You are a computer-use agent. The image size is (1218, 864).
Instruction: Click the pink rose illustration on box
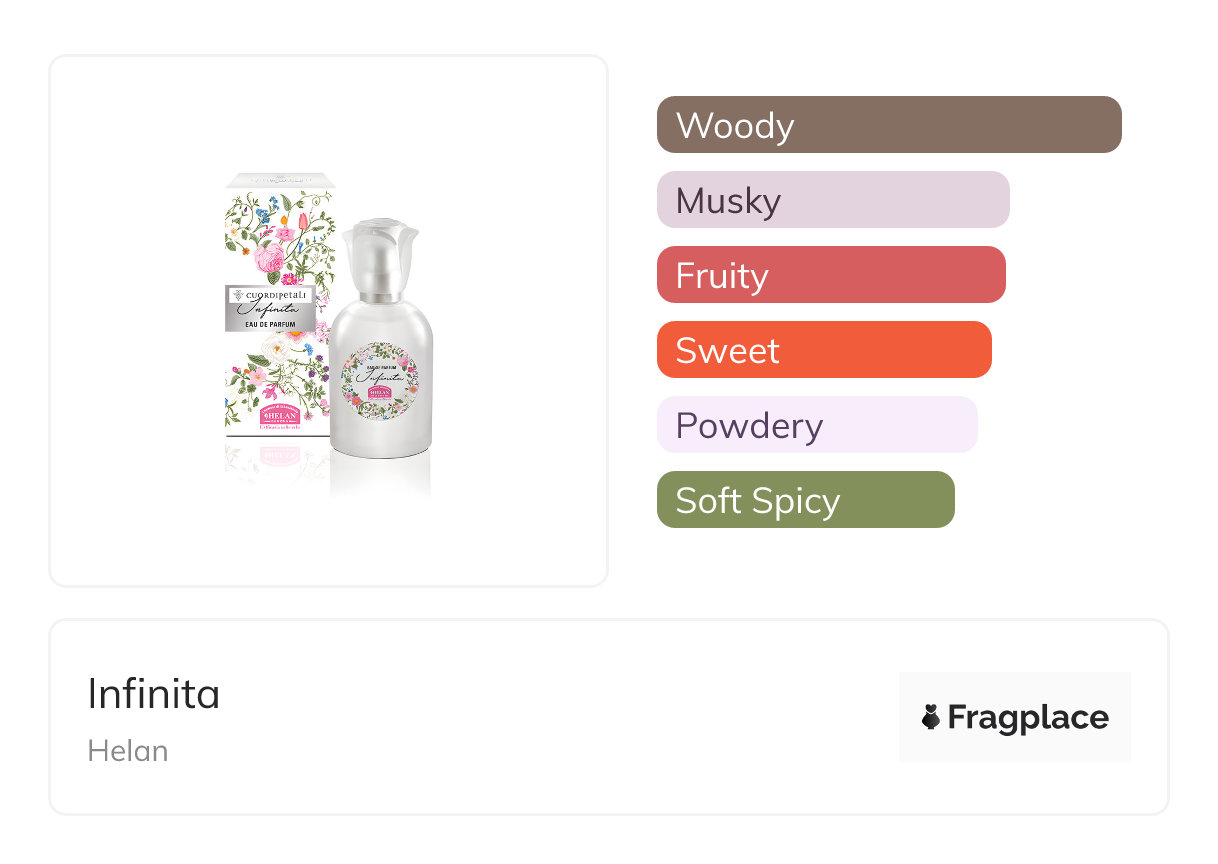click(270, 260)
